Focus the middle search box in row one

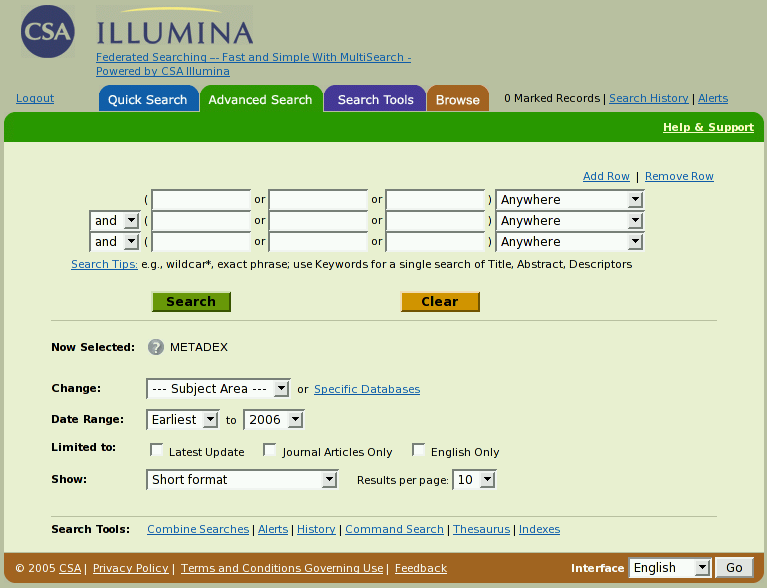click(318, 200)
